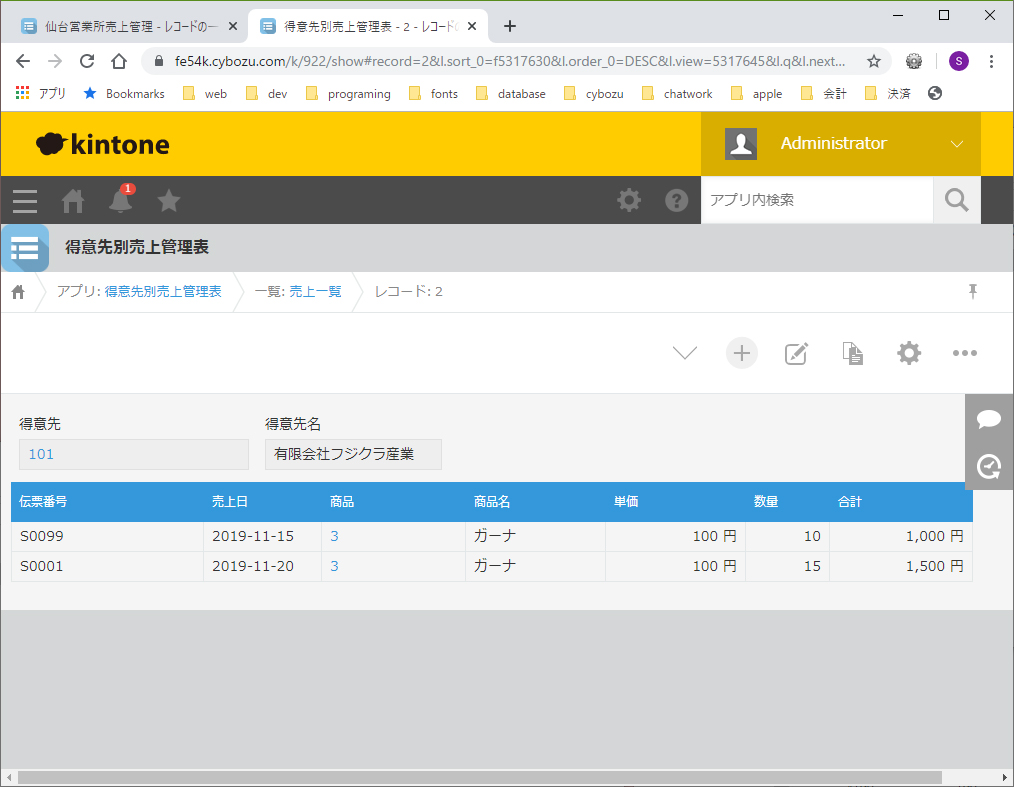Open kintone settings gear in dark bar

click(629, 200)
